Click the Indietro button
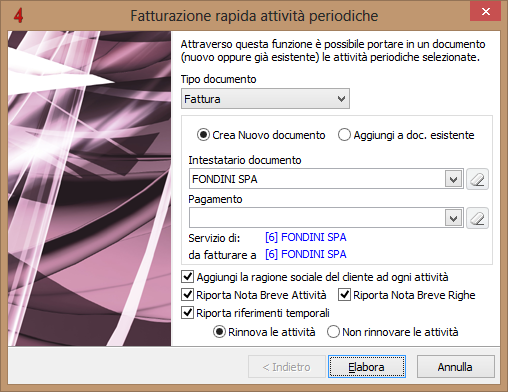 287,367
